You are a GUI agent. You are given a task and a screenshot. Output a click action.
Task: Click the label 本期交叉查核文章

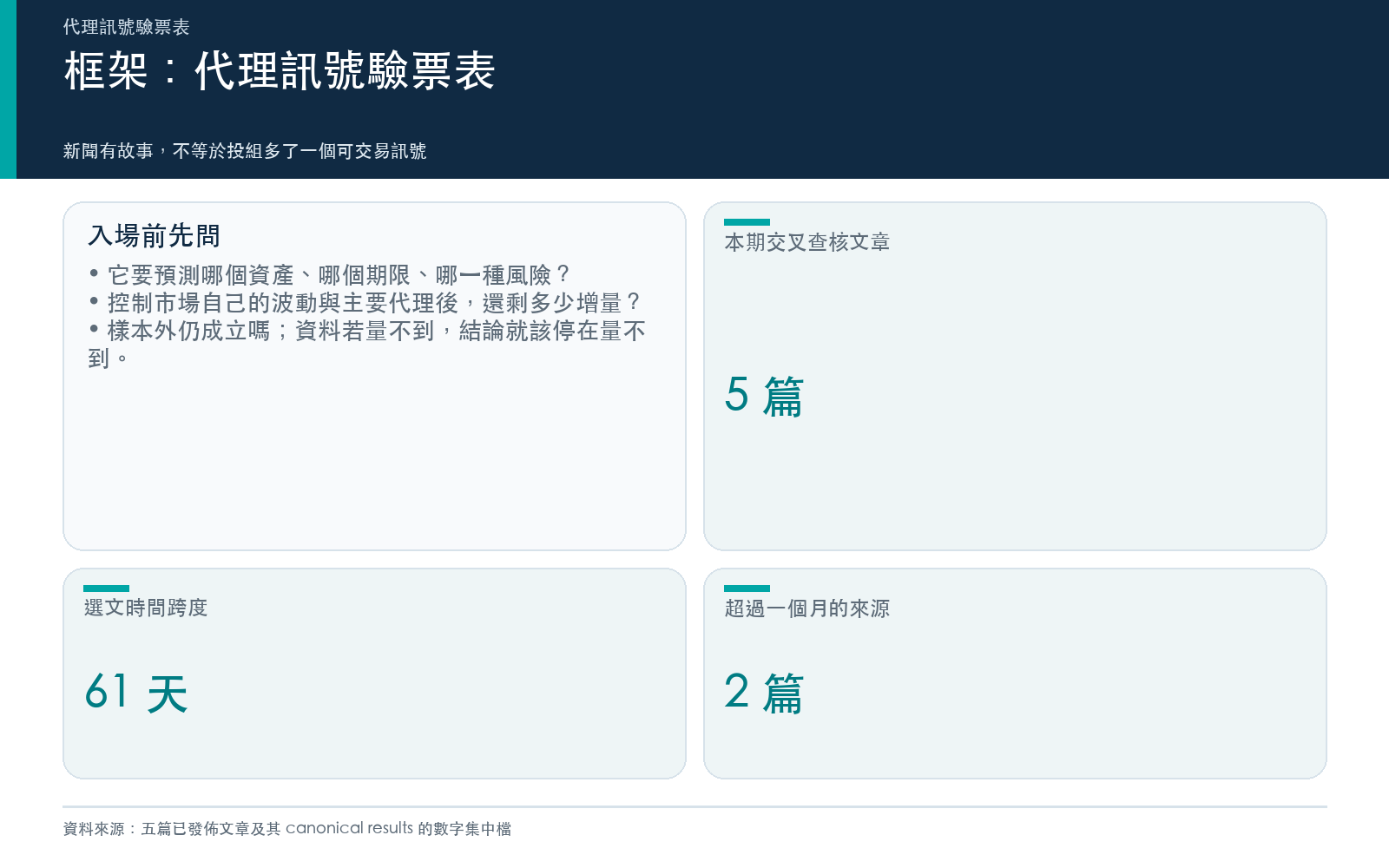[807, 242]
